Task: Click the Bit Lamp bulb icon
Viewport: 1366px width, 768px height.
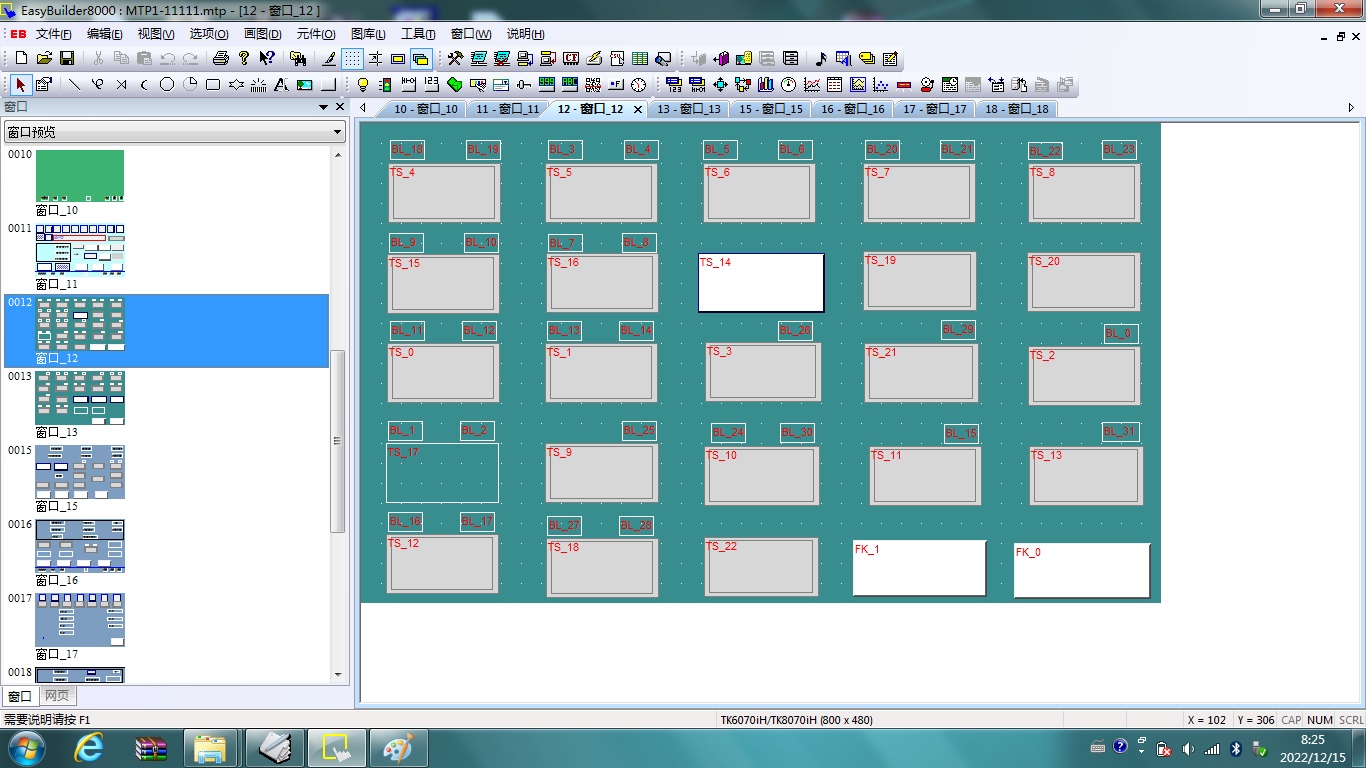Action: tap(363, 85)
